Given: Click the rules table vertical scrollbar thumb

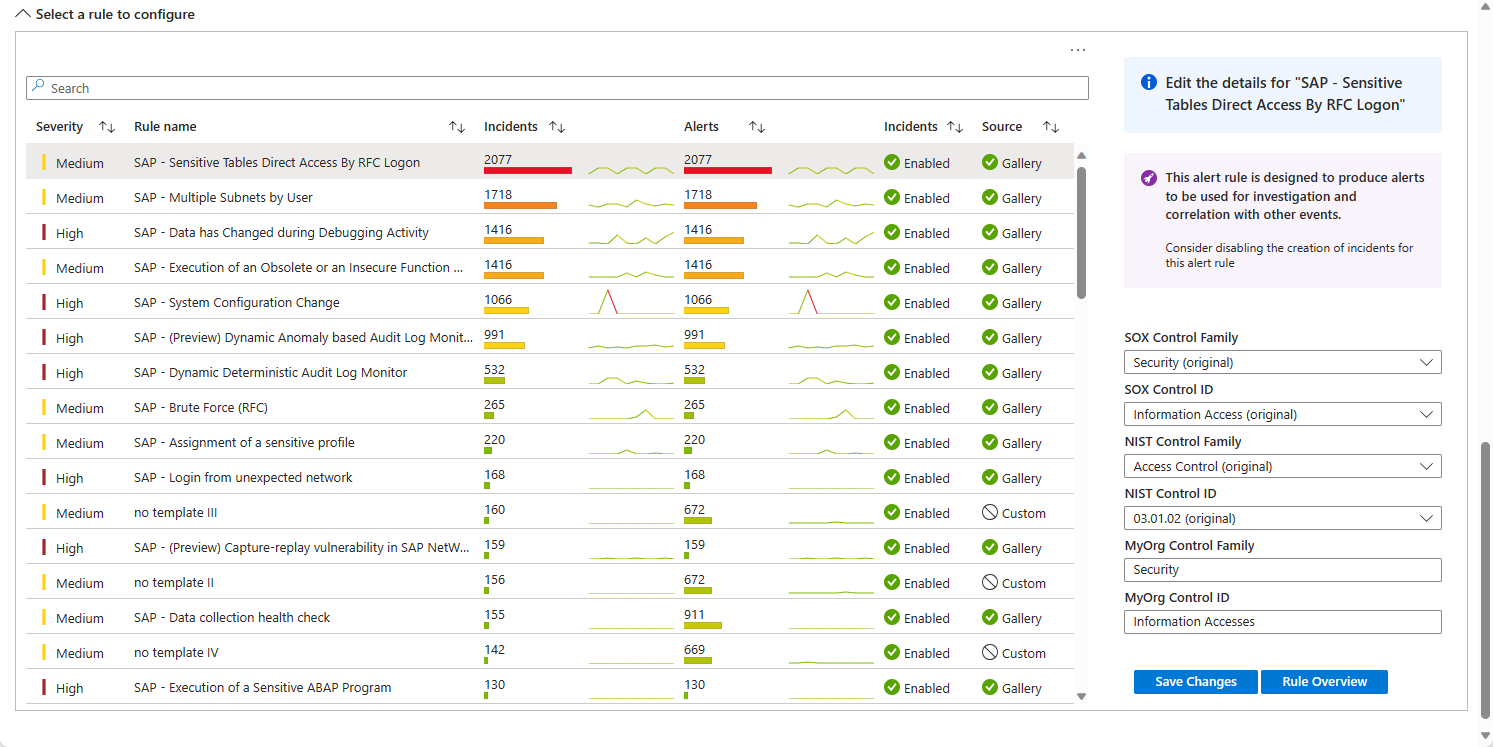Looking at the screenshot, I should [1081, 230].
